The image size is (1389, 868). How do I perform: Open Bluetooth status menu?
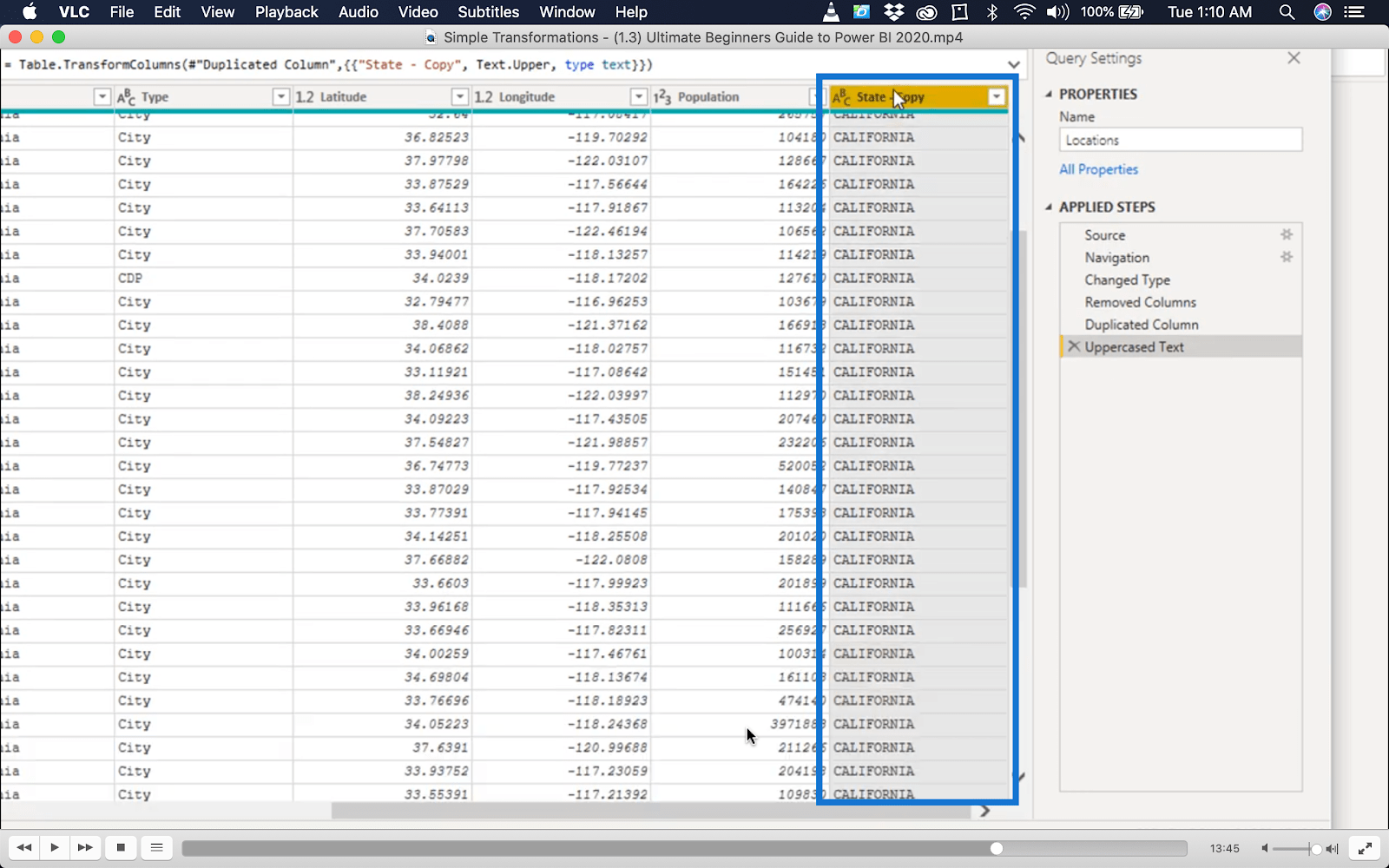[991, 12]
